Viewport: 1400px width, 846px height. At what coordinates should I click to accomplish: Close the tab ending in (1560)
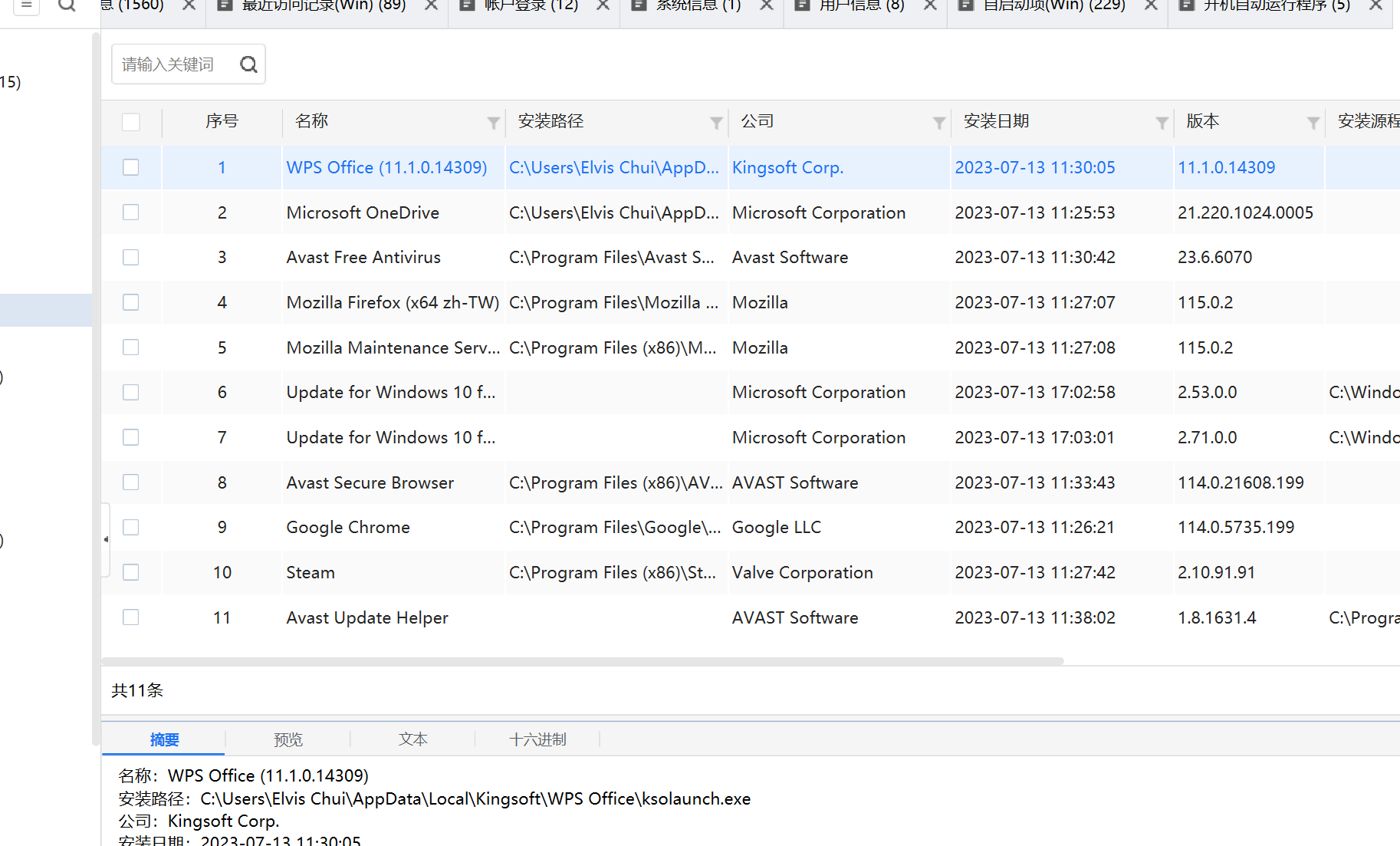[189, 5]
